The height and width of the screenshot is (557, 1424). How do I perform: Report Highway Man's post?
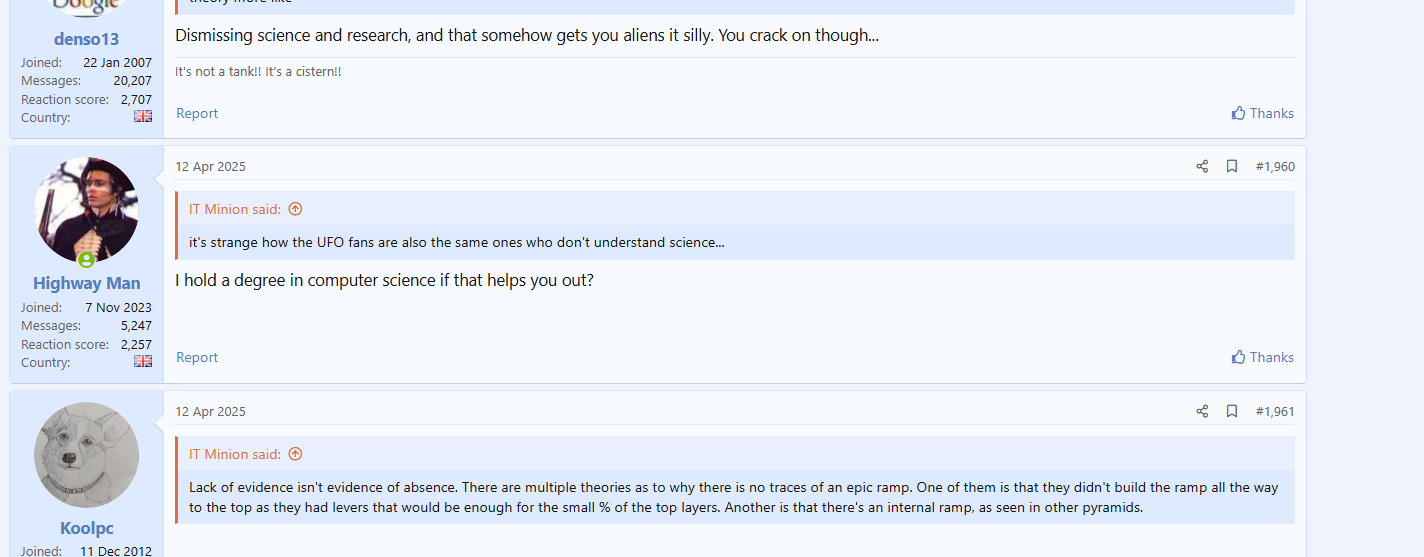197,357
